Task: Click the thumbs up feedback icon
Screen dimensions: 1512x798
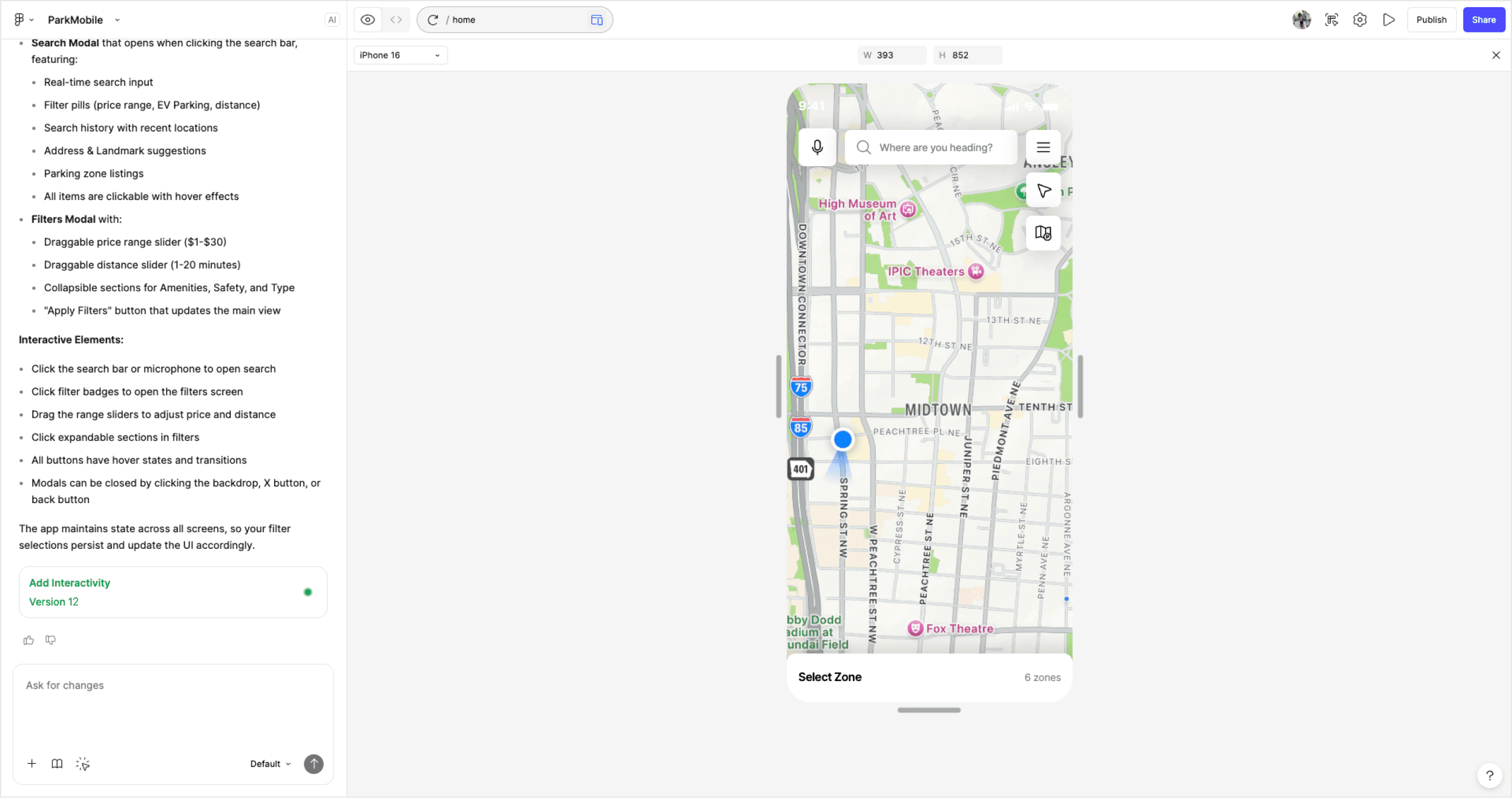Action: 28,640
